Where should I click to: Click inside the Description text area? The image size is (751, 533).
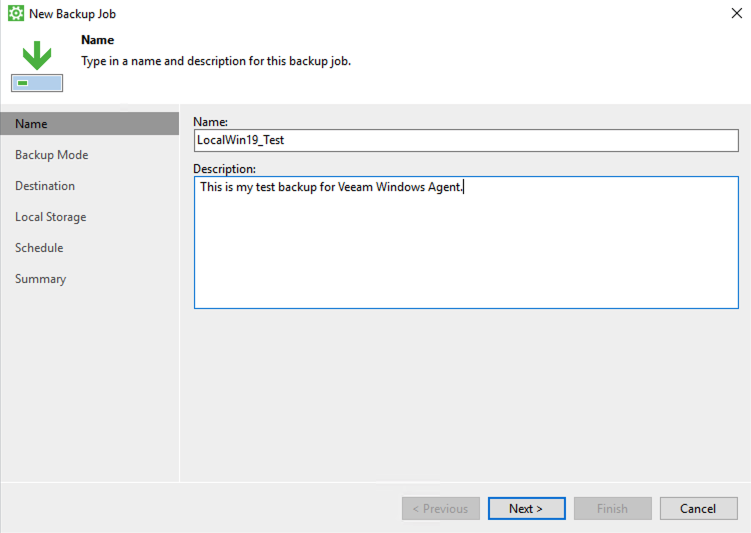[466, 242]
